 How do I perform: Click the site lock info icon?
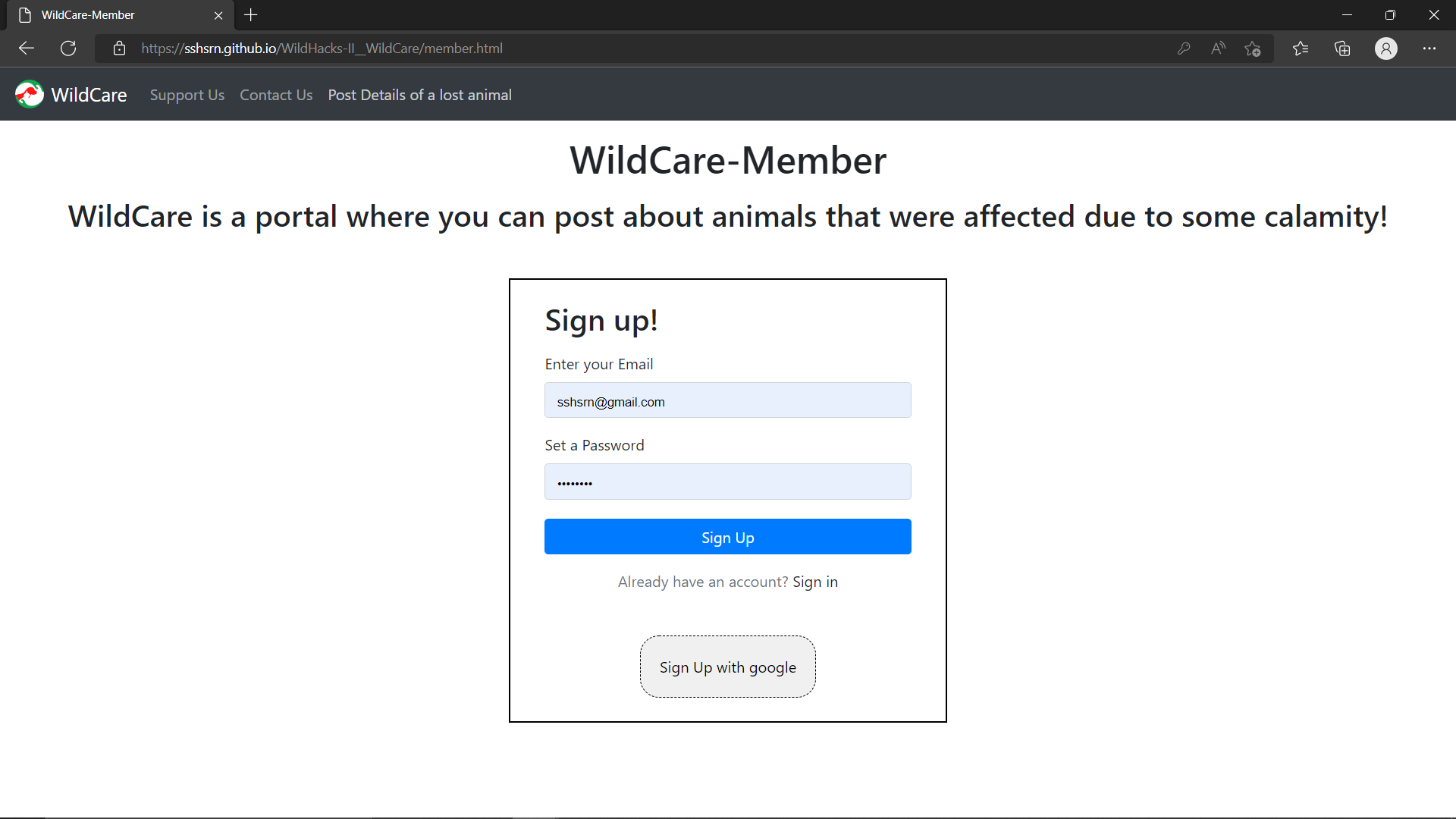click(119, 49)
